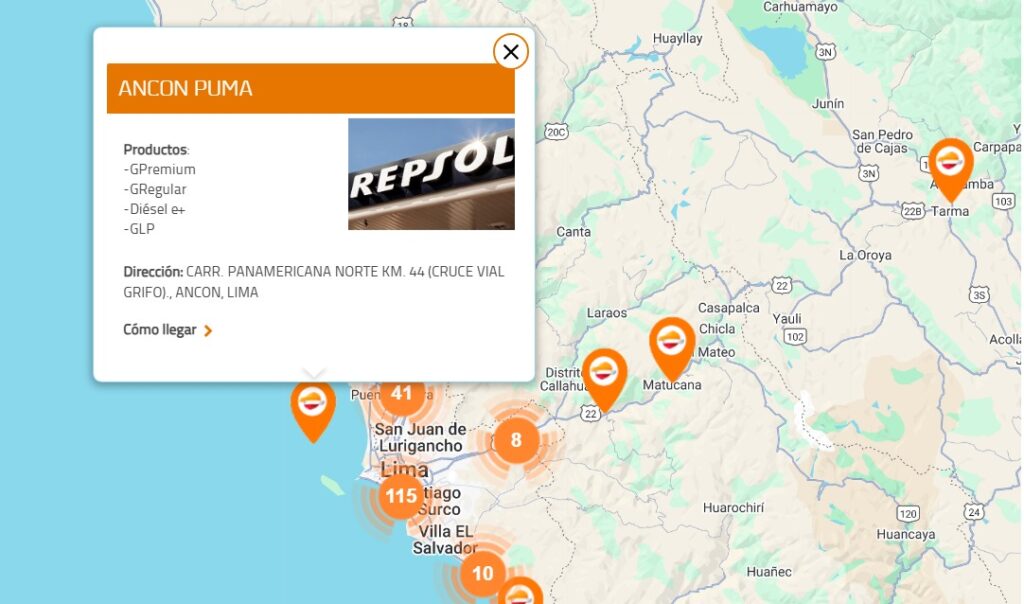Click the route 3S road shield
Image resolution: width=1024 pixels, height=604 pixels.
(x=979, y=295)
